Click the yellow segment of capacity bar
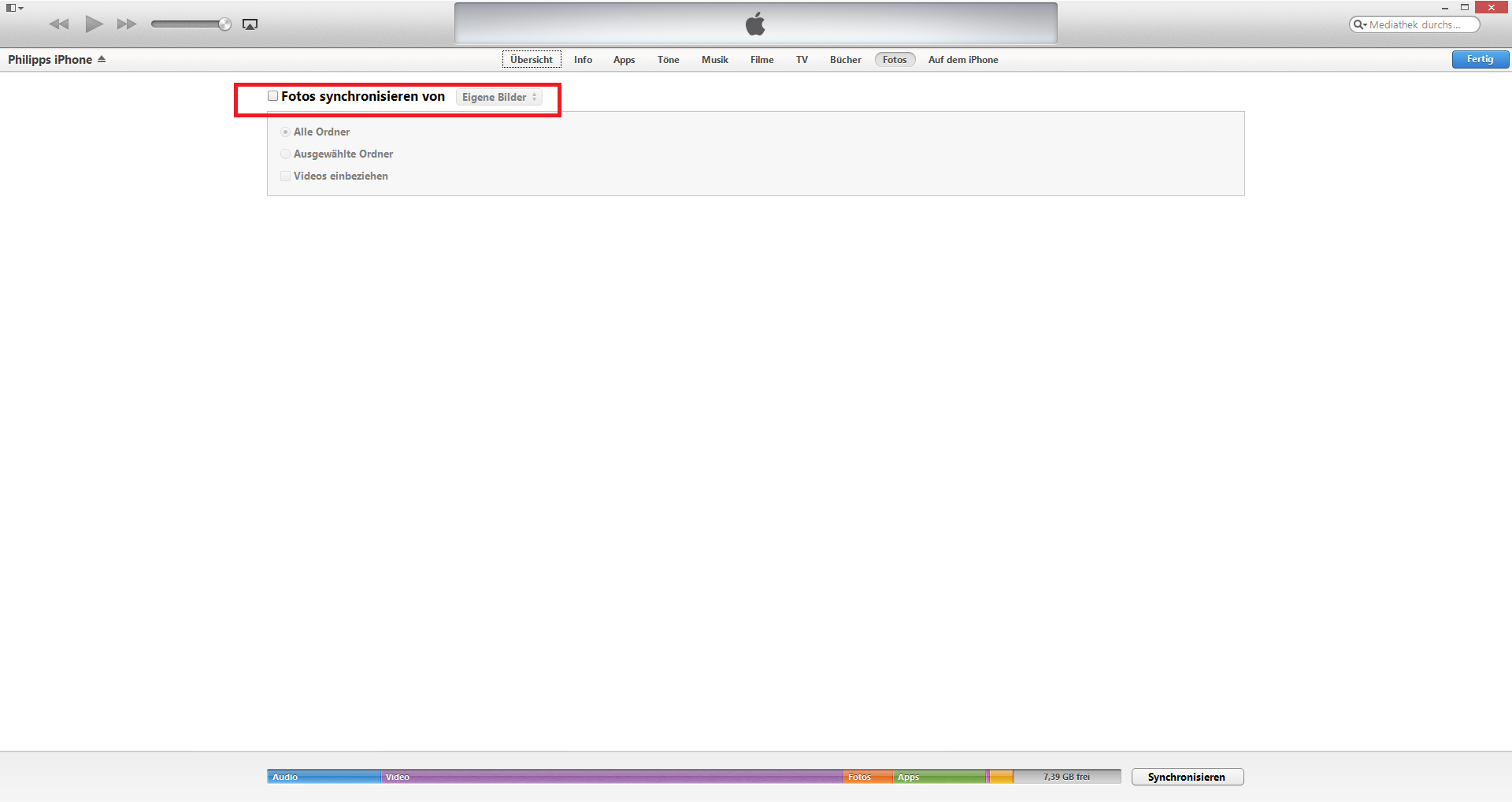Viewport: 1512px width, 802px height. 1001,777
